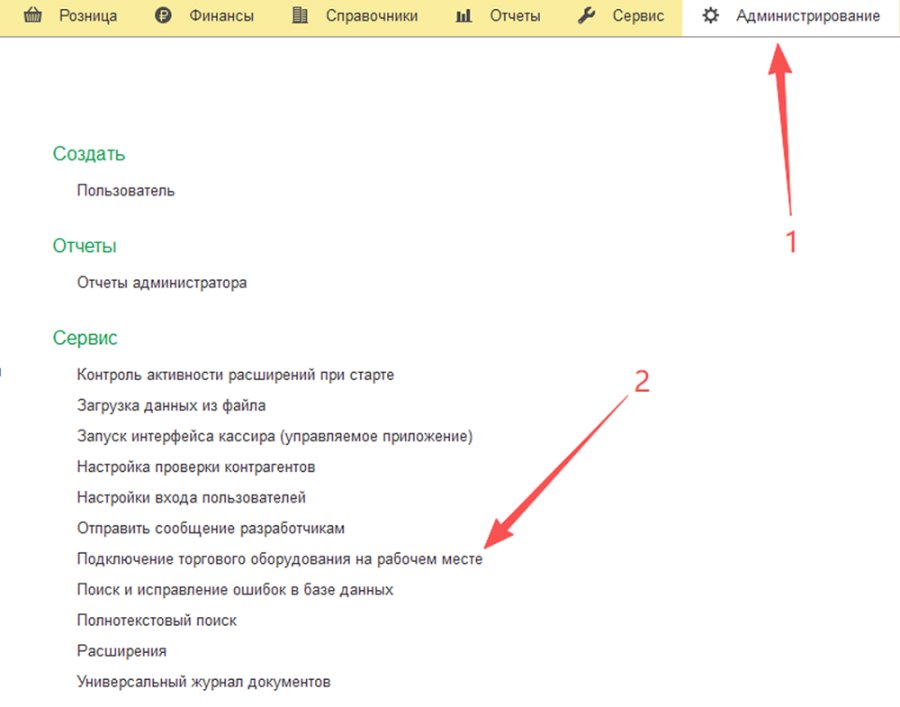Click the ruble coin icon beside Финансы
The height and width of the screenshot is (707, 900).
coord(163,15)
